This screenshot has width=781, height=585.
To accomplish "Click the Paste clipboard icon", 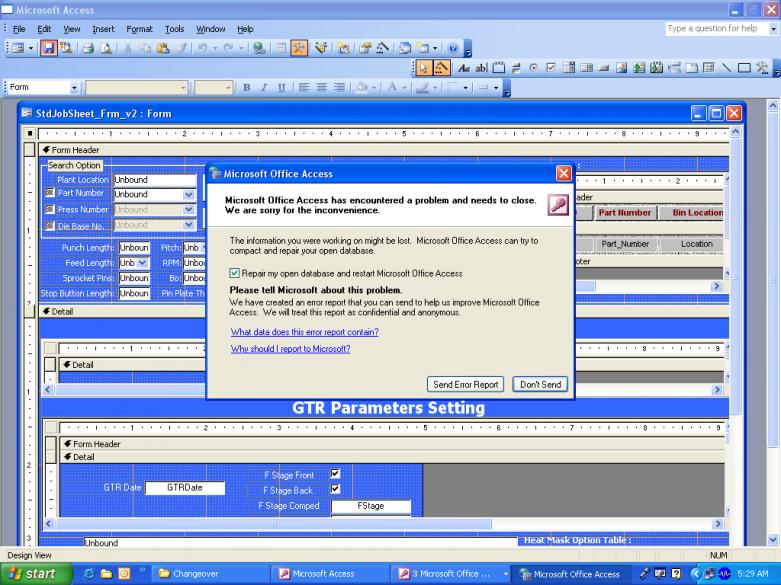I will [163, 48].
